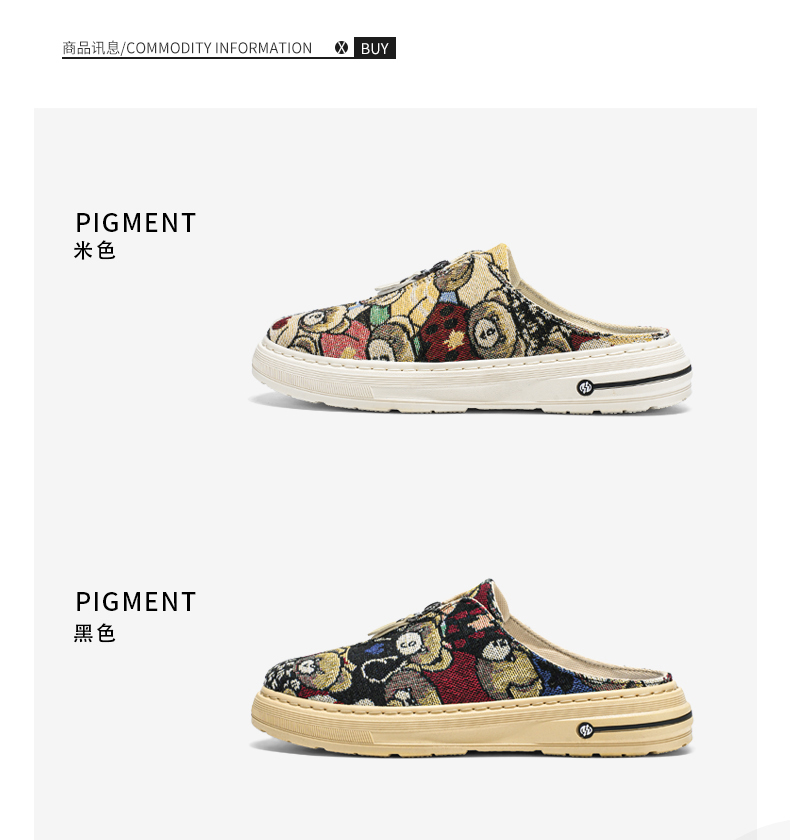Click the round X icon beside BUY
Viewport: 790px width, 840px height.
coord(341,48)
